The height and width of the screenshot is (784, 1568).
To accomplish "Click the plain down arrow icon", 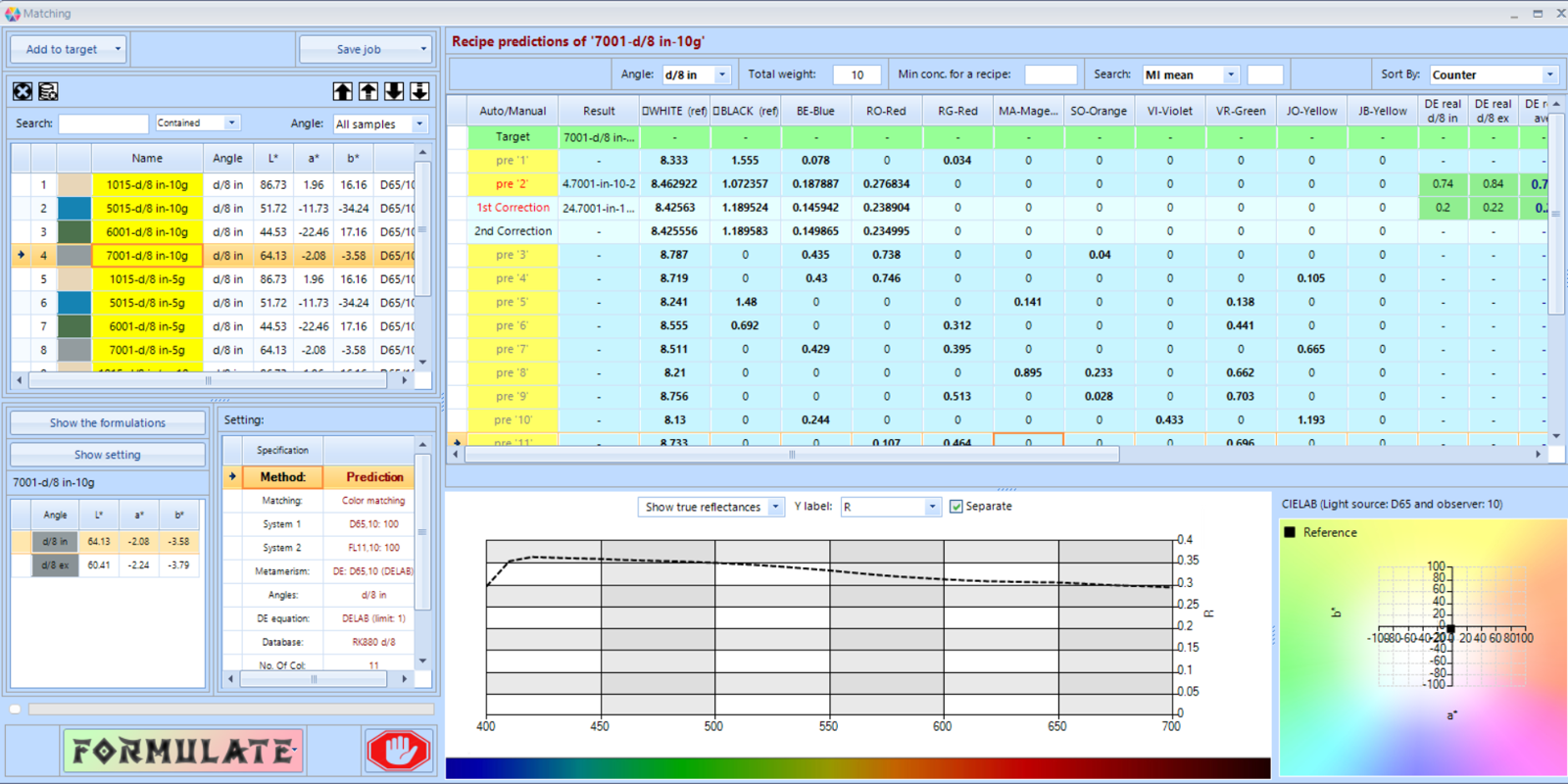I will (x=394, y=91).
